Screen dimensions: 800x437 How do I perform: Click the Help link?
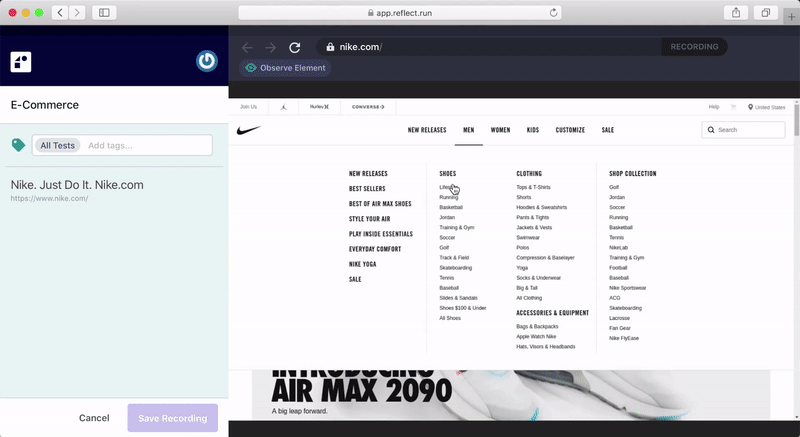pos(714,107)
